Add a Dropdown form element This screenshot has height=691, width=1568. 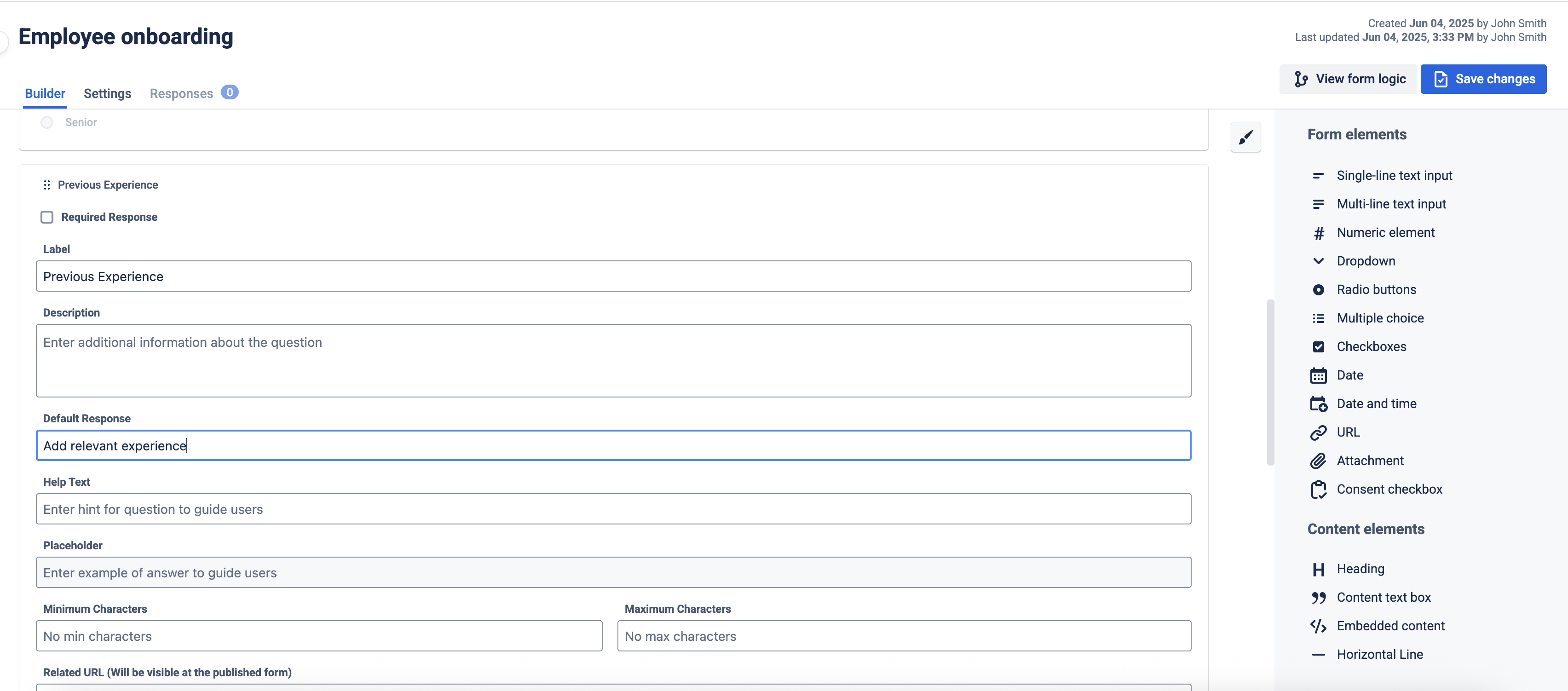[x=1365, y=260]
